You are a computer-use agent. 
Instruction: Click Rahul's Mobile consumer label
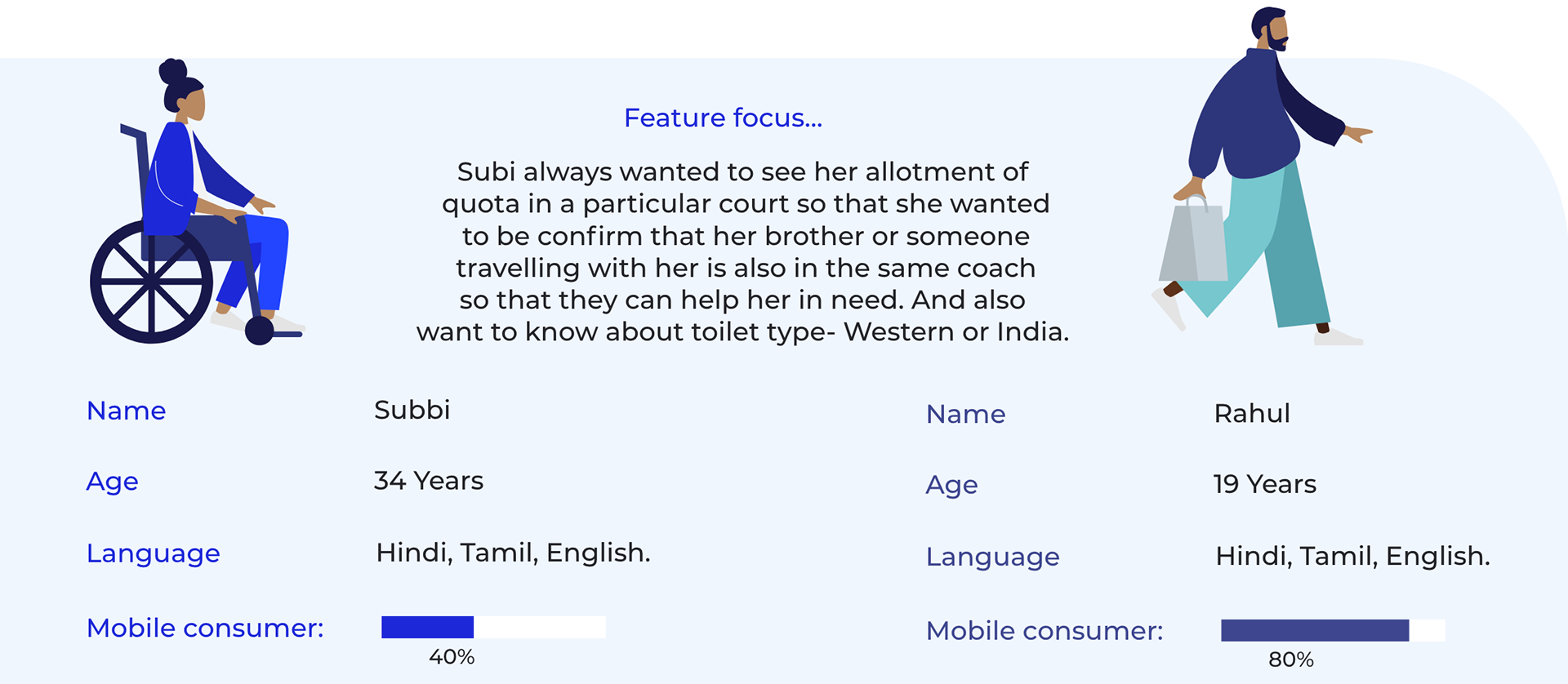coord(1045,631)
